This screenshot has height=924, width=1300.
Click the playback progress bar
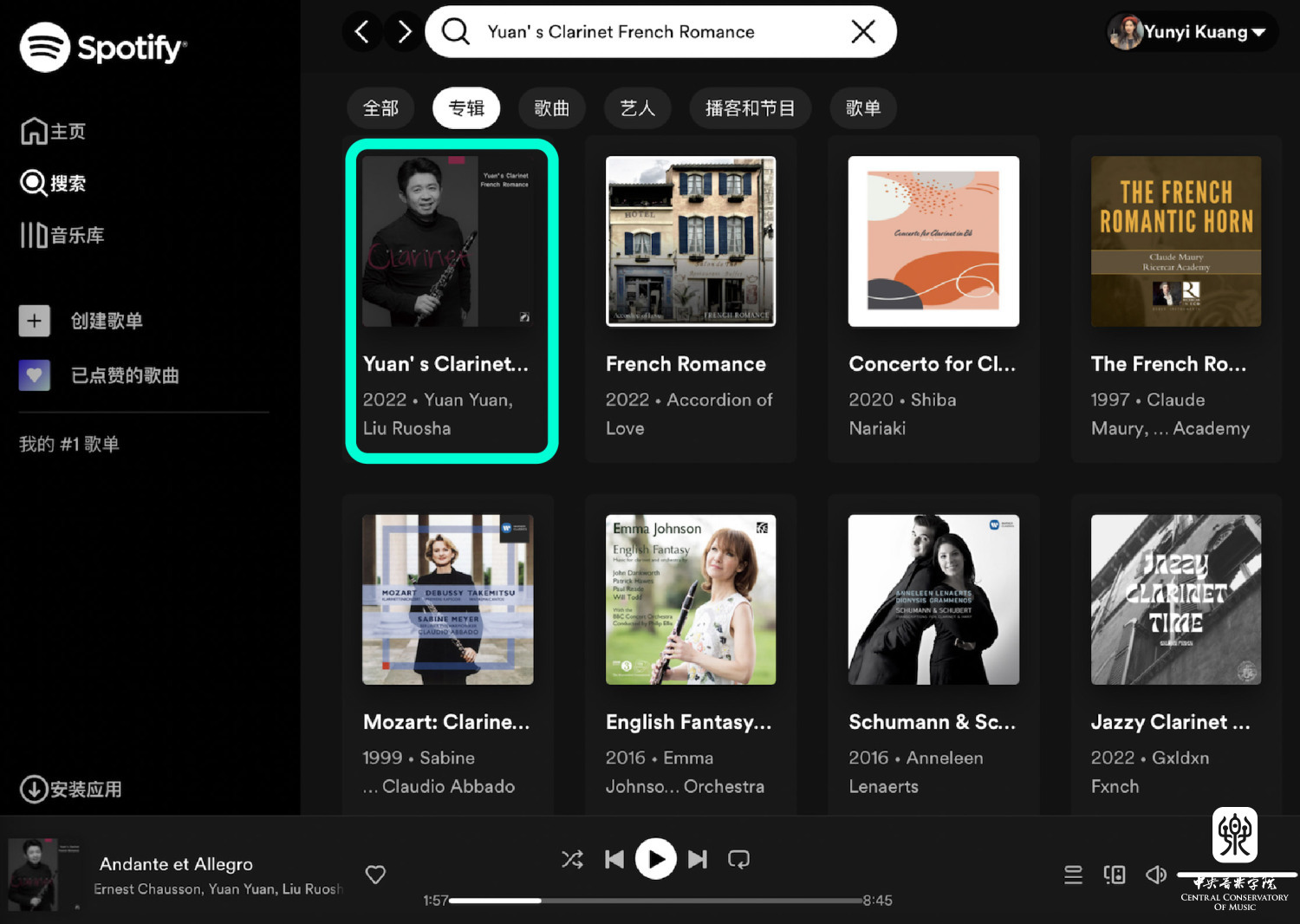(x=655, y=901)
